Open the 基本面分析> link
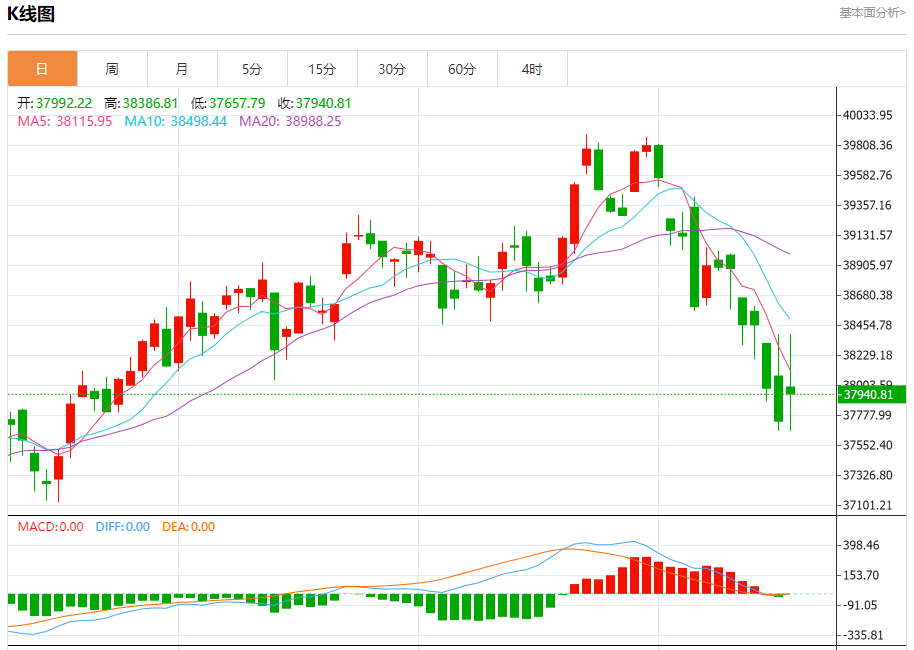 872,13
